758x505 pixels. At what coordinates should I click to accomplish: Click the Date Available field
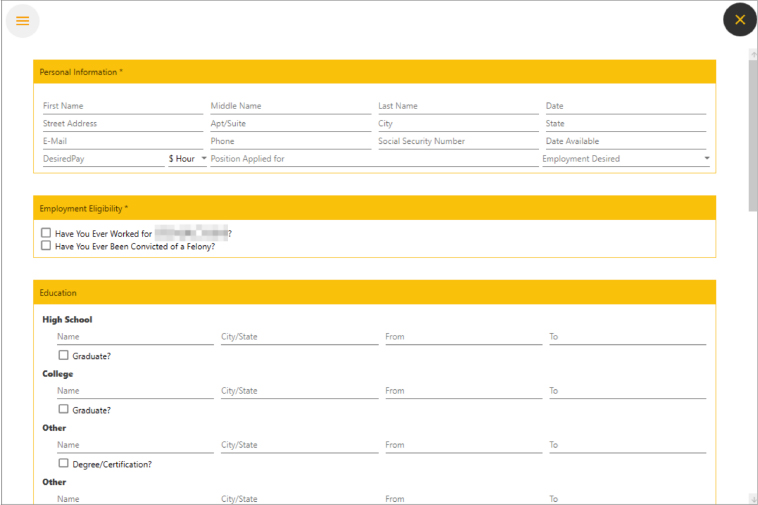click(x=626, y=142)
